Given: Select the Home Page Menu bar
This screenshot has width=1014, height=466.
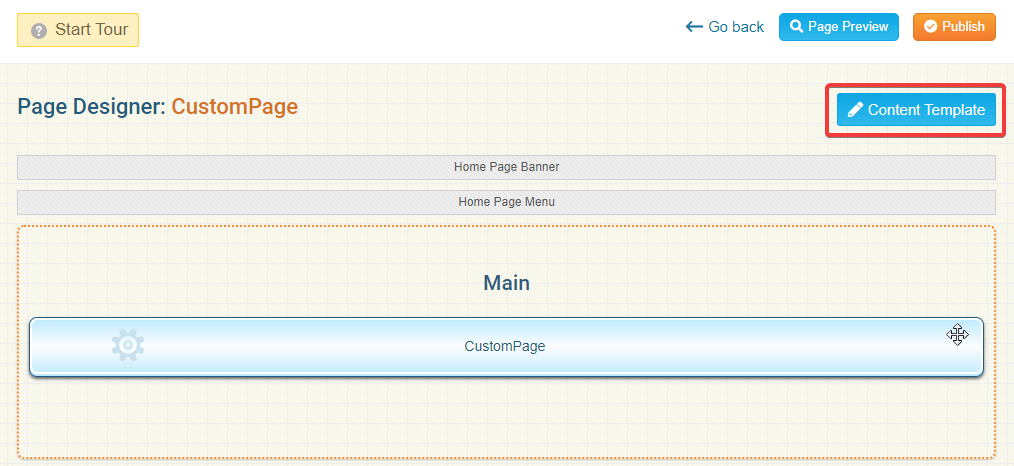Looking at the screenshot, I should point(506,202).
